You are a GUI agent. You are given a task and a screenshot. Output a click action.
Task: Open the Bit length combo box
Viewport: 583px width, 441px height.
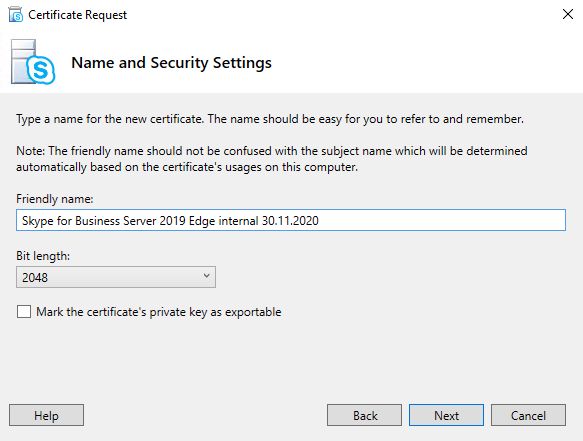click(x=116, y=277)
